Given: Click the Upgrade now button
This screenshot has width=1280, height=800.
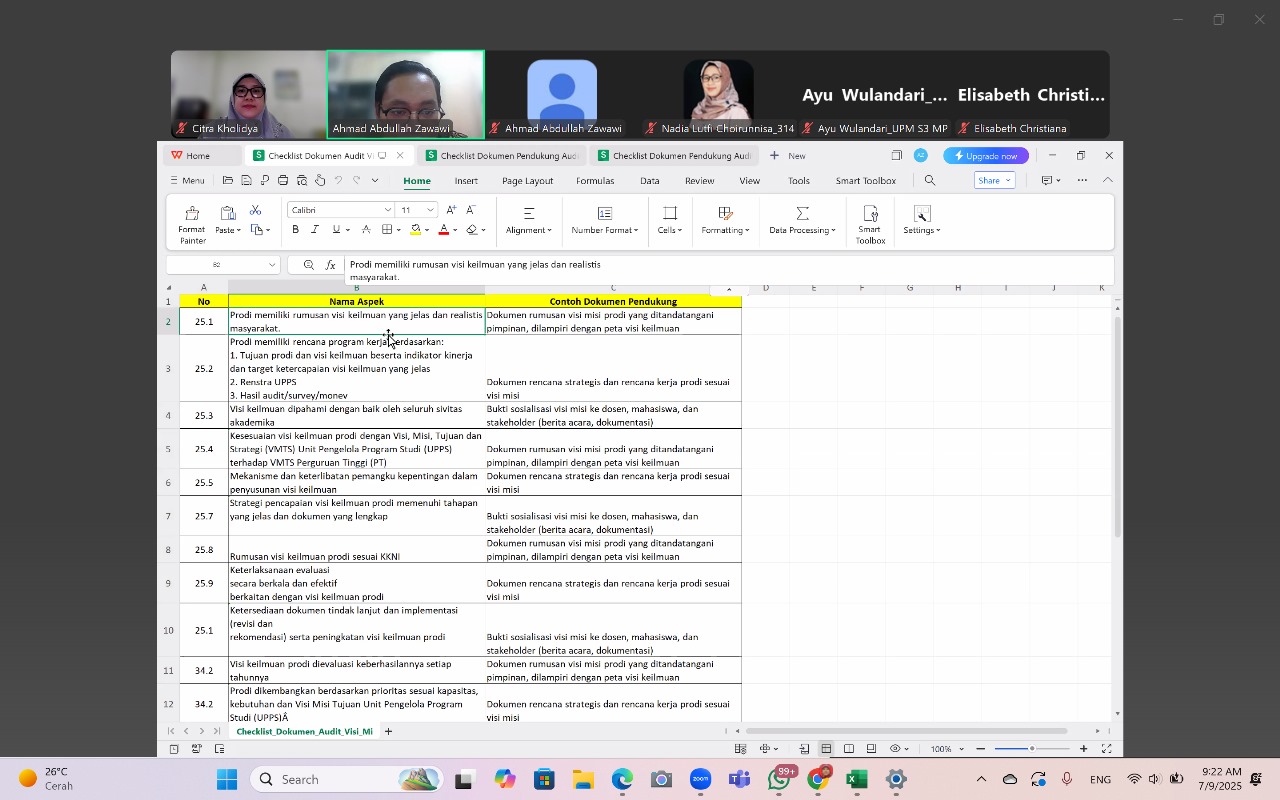Looking at the screenshot, I should [986, 156].
